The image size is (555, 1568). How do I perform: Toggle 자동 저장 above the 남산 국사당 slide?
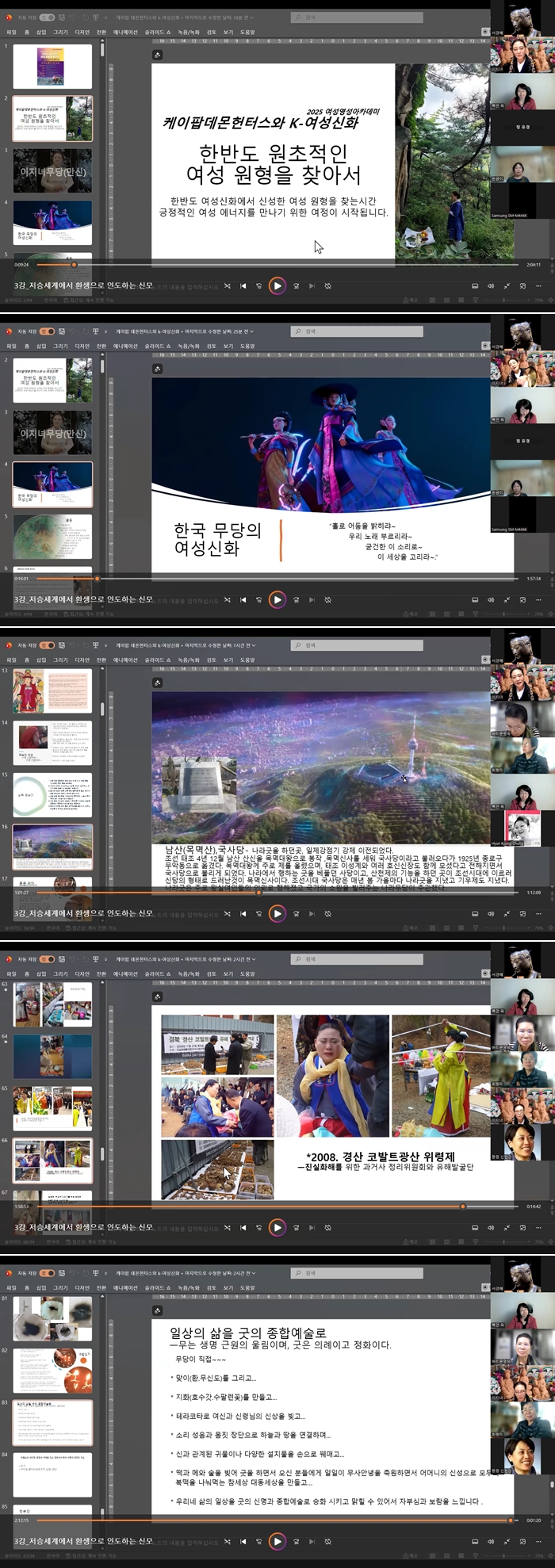coord(47,645)
